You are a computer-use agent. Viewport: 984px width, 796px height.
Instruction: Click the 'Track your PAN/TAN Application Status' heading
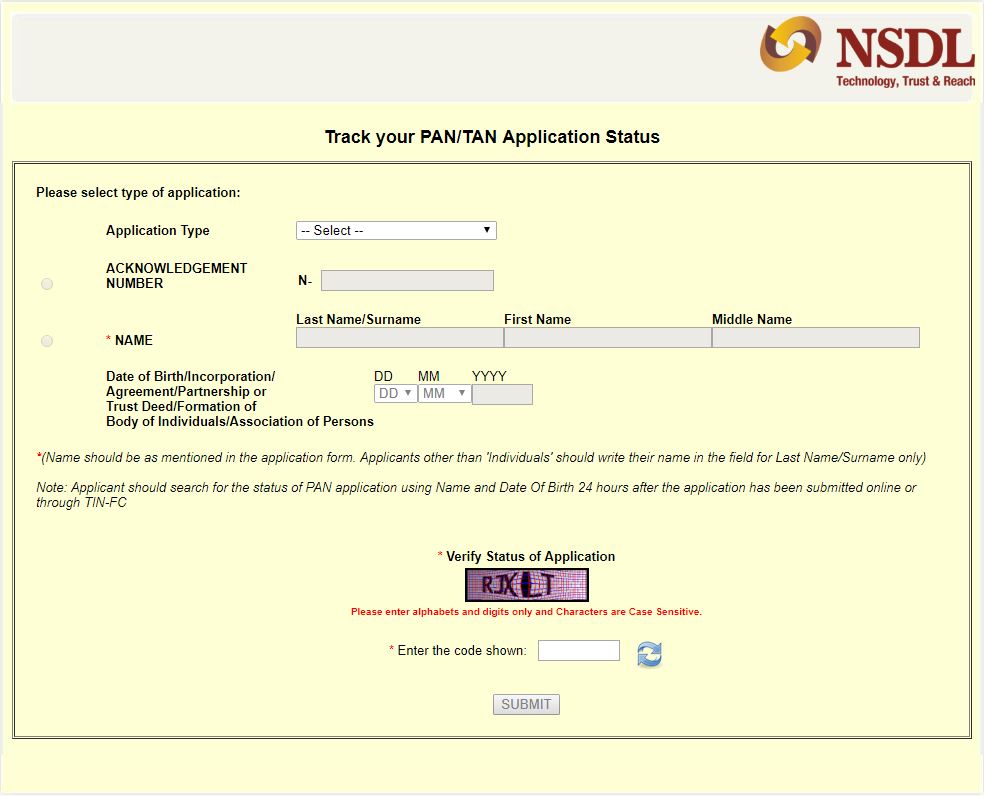coord(492,137)
